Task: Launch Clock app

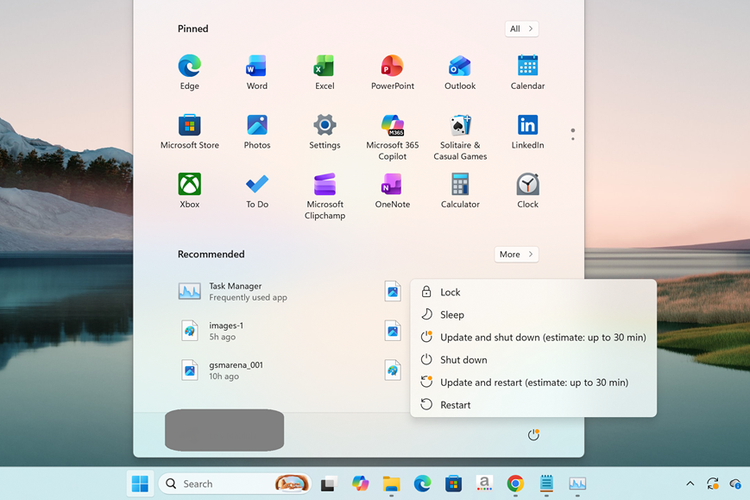Action: point(528,190)
